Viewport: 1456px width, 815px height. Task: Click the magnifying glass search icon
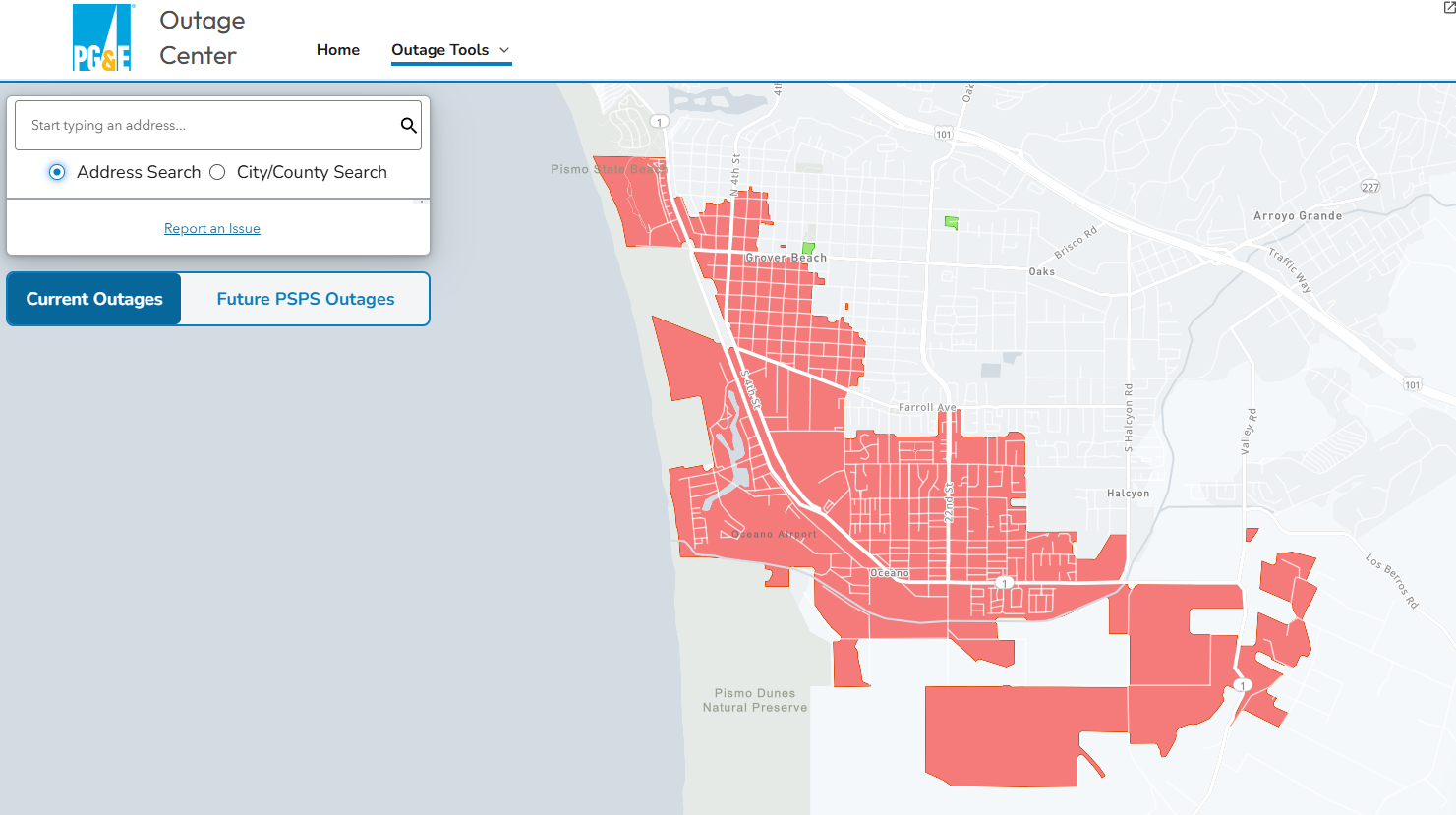click(408, 125)
